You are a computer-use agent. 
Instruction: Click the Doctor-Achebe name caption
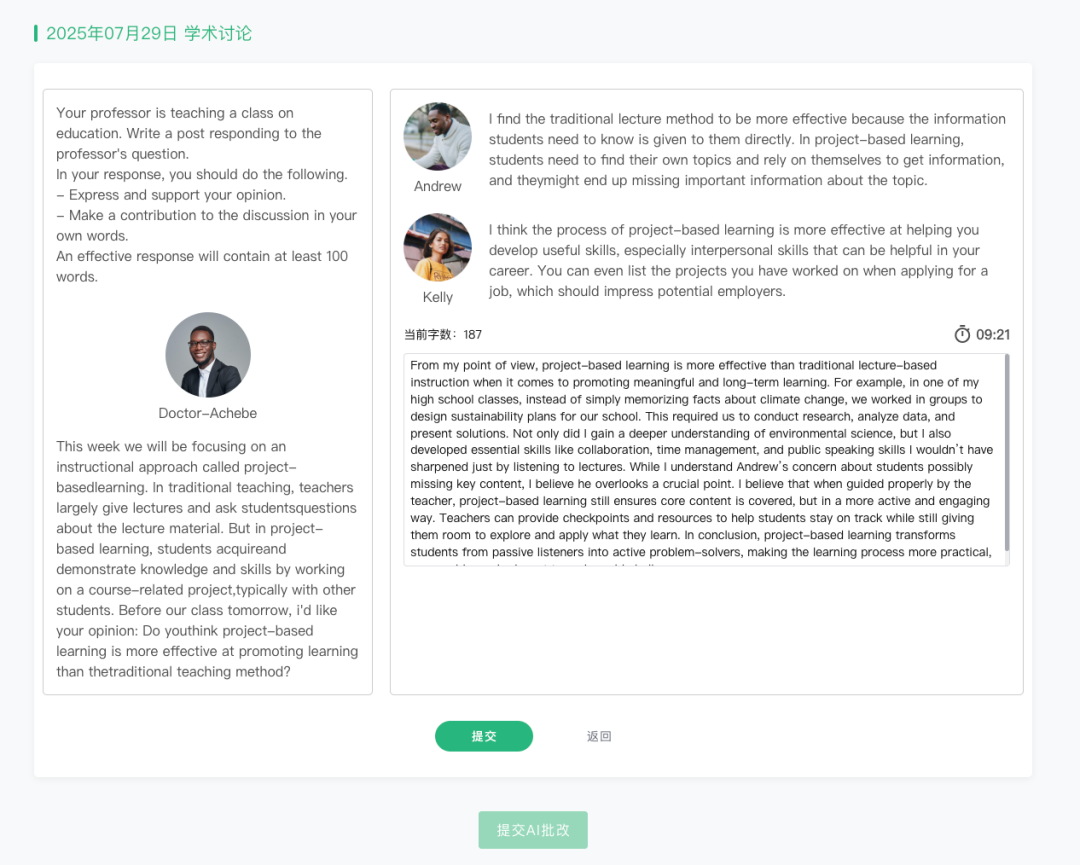[208, 413]
